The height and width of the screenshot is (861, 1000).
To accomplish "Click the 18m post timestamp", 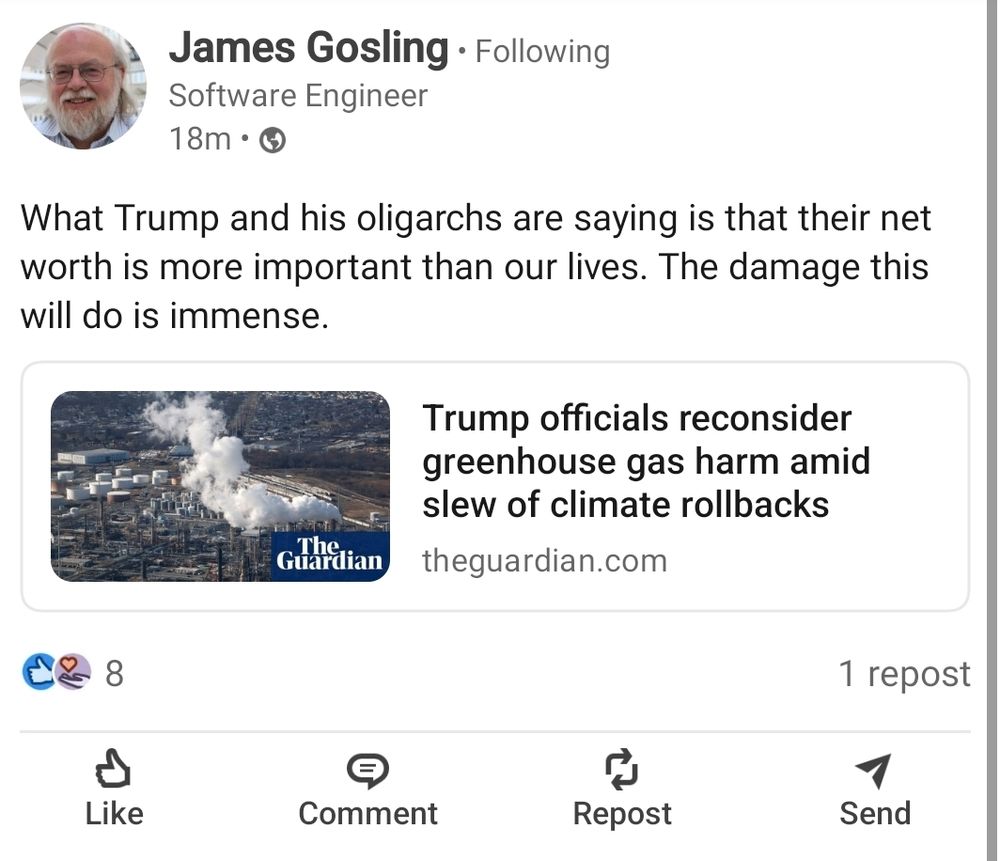I will (200, 139).
